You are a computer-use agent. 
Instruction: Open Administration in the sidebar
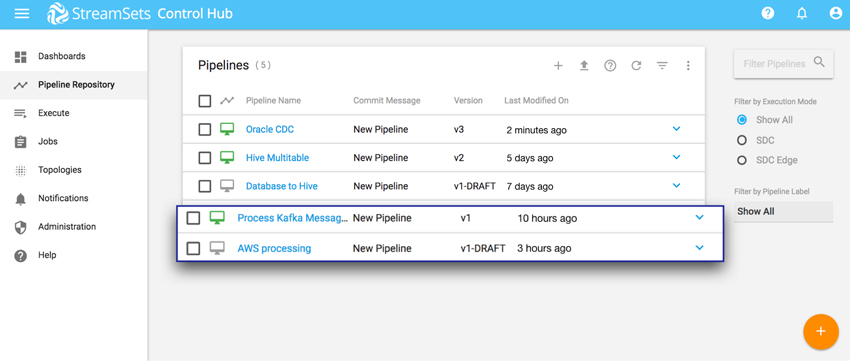(x=74, y=227)
